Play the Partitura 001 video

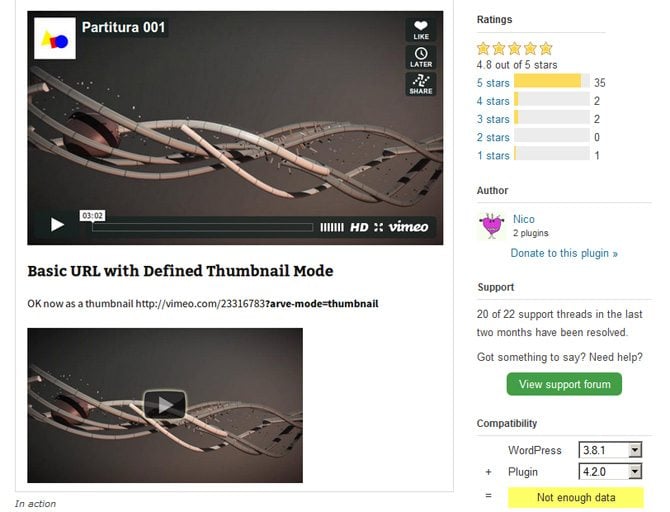coord(57,225)
